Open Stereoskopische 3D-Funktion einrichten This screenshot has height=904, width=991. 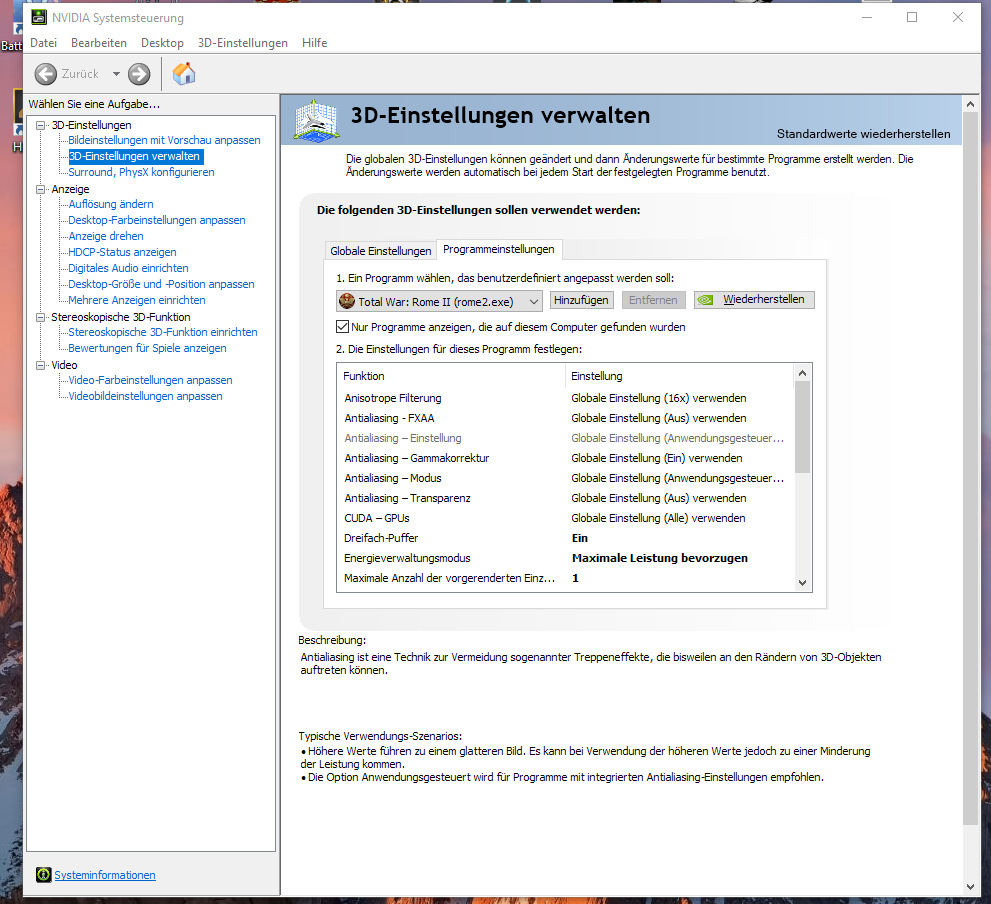pyautogui.click(x=162, y=332)
